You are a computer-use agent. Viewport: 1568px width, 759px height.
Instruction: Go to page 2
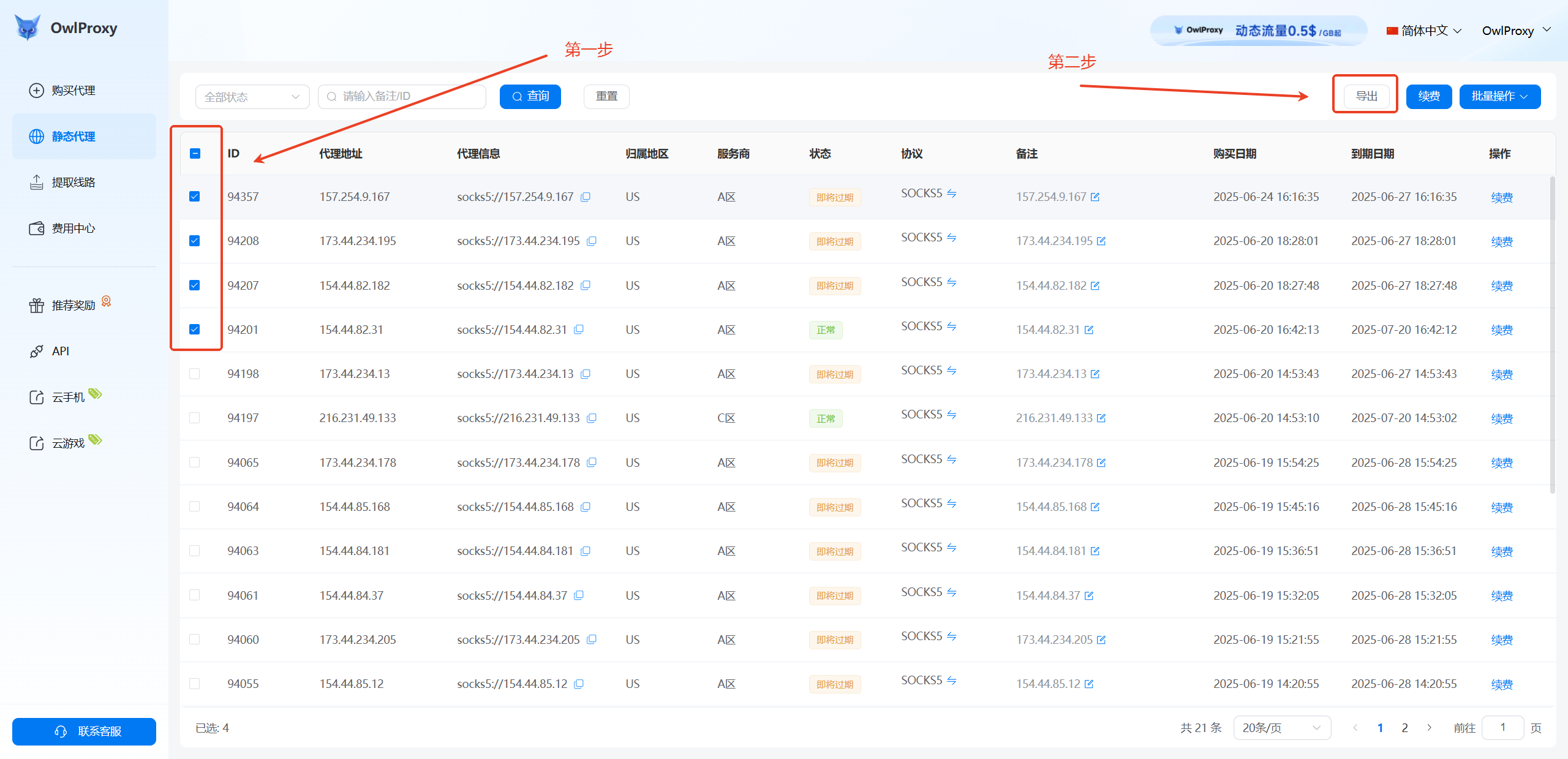(1404, 728)
